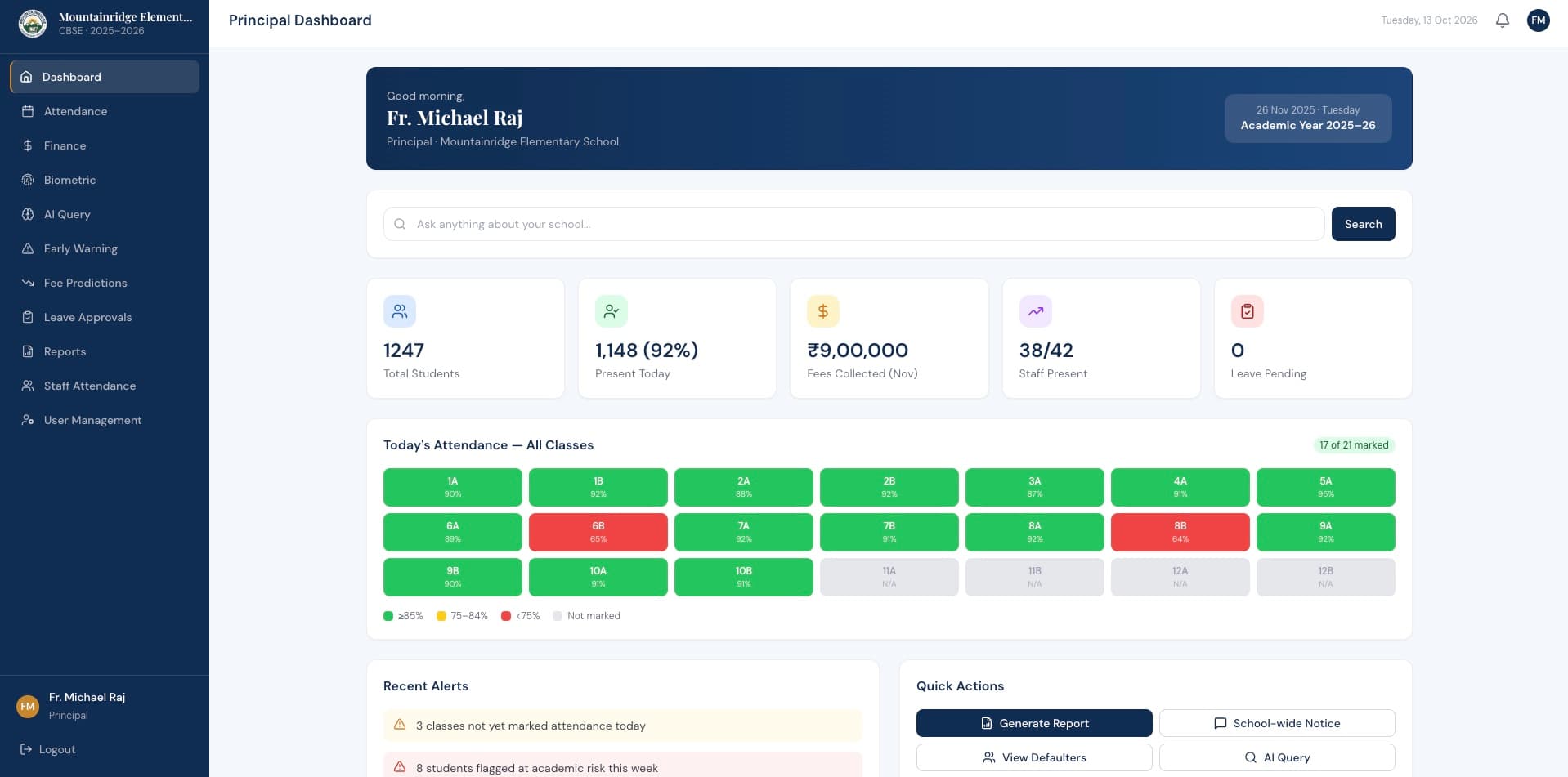
Task: Click the green ≥85% legend swatch
Action: (388, 616)
